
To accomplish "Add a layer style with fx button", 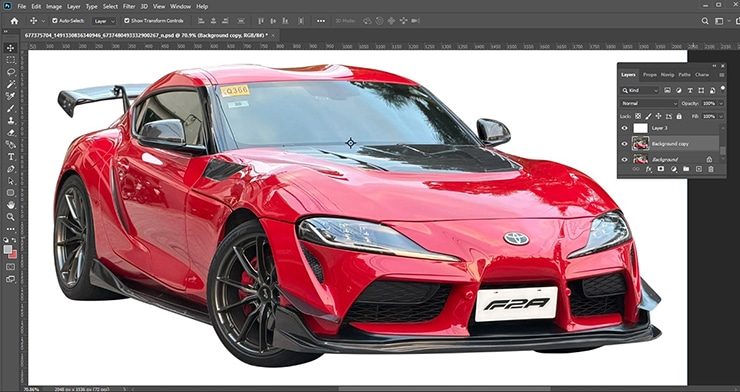I will (x=649, y=169).
